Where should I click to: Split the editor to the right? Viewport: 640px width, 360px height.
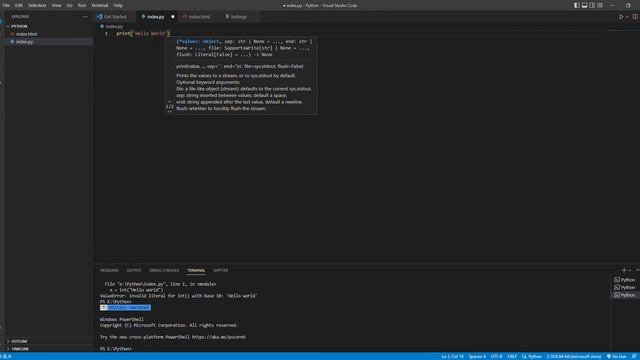pyautogui.click(x=635, y=17)
